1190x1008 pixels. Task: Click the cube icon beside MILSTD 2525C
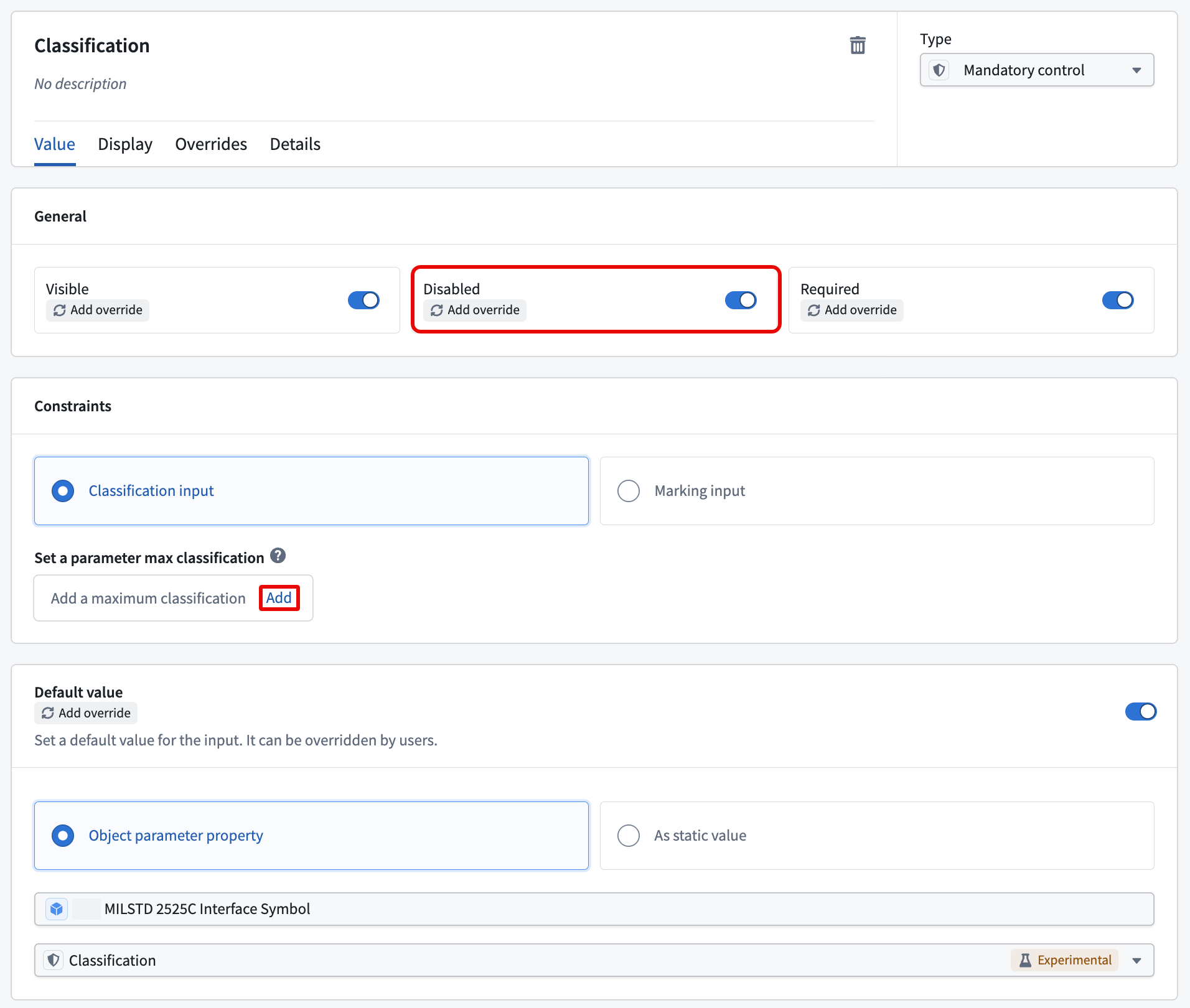point(57,909)
